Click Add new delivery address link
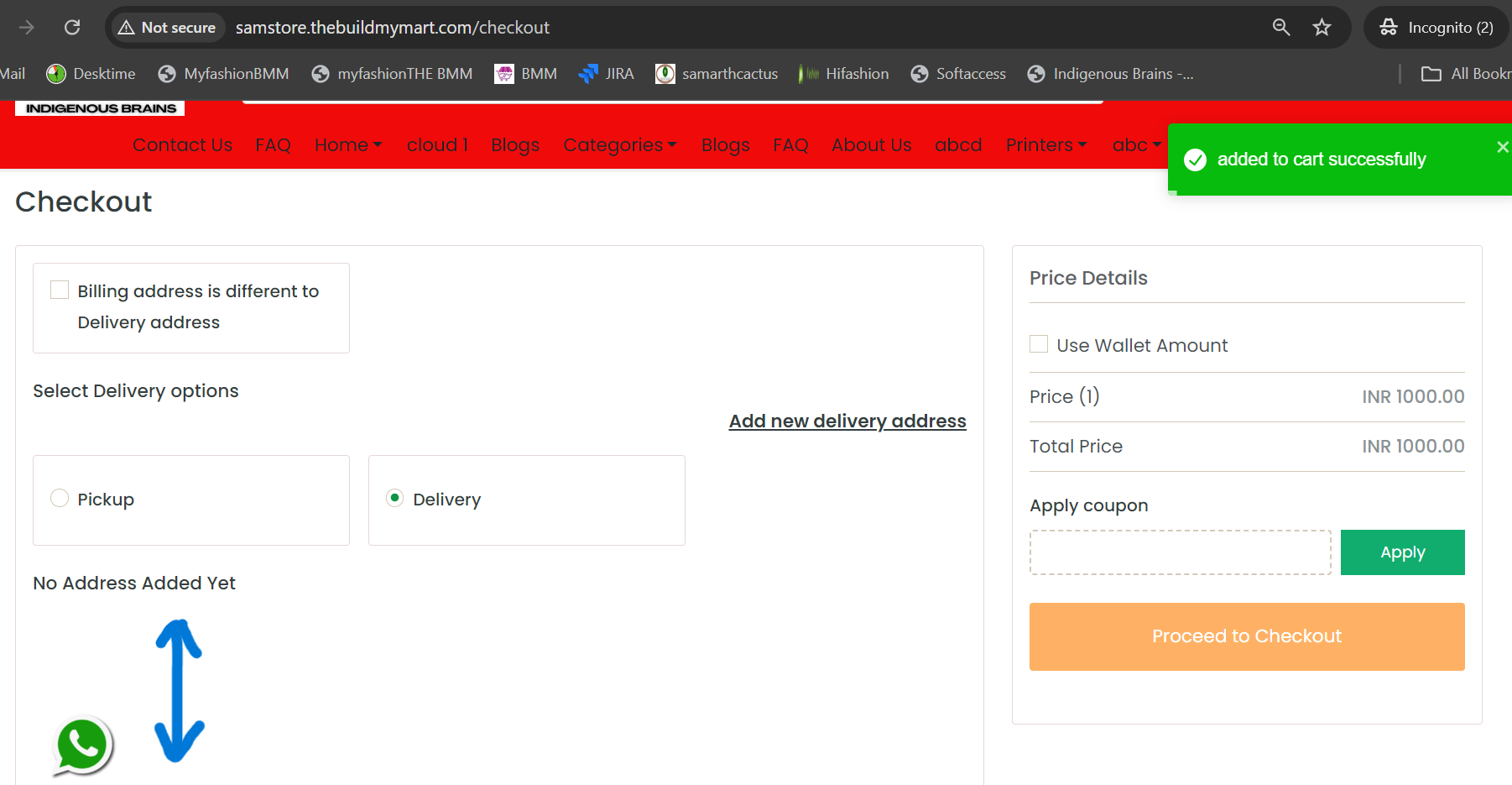This screenshot has width=1512, height=785. 847,421
